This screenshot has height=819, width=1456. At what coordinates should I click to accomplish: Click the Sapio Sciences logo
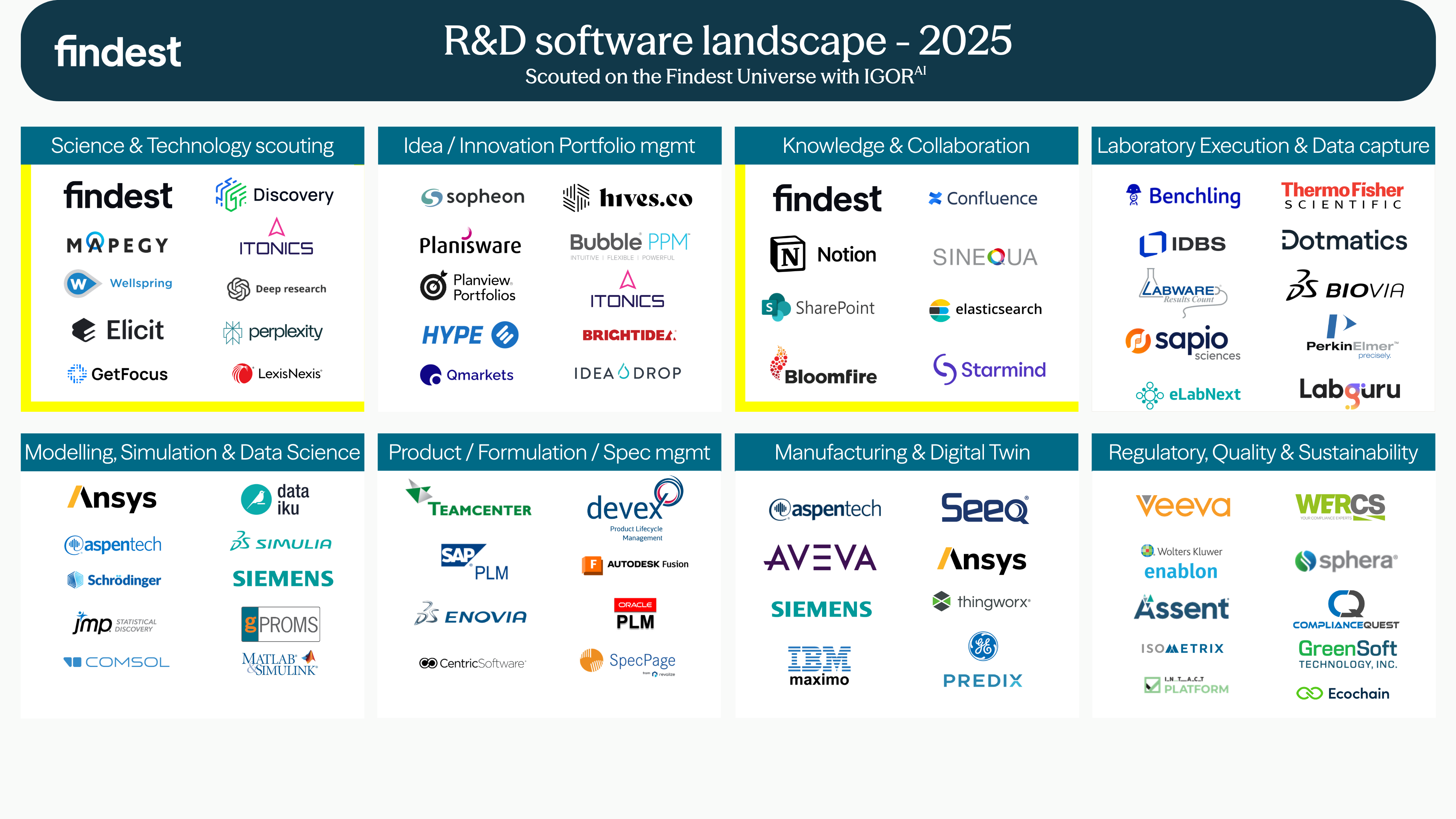click(x=1183, y=342)
